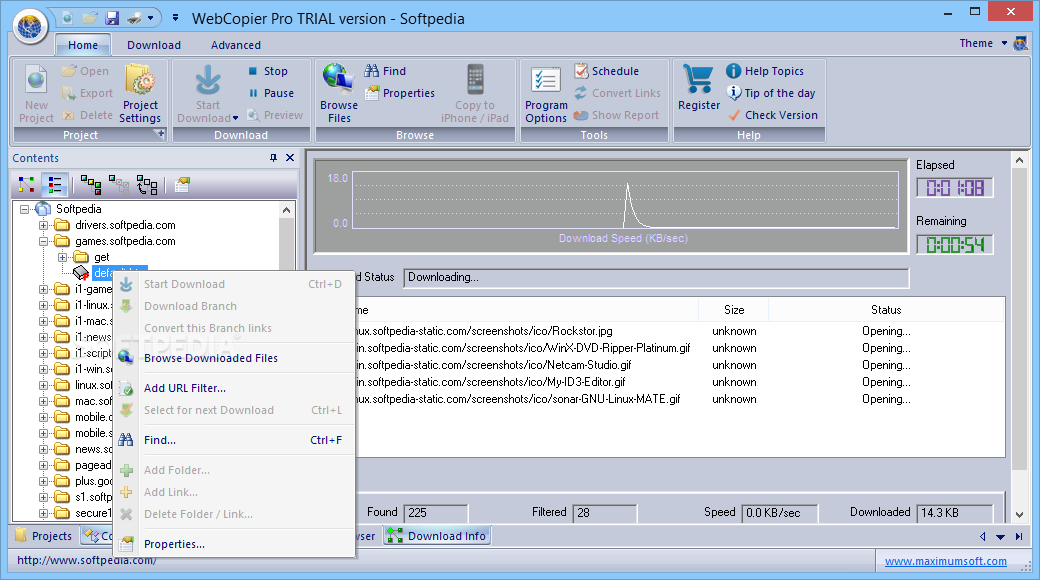The height and width of the screenshot is (580, 1040).
Task: Pin the Contents panel
Action: 273,157
